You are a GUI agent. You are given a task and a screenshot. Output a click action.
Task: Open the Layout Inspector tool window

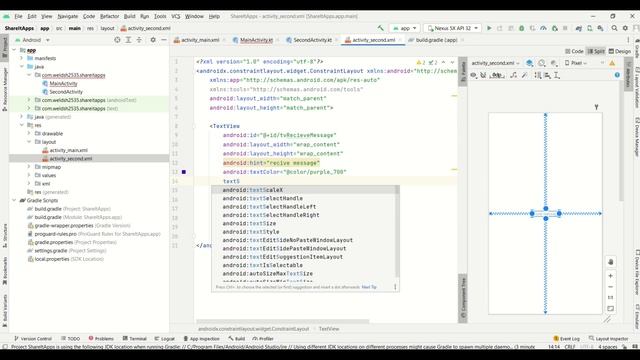click(x=608, y=339)
